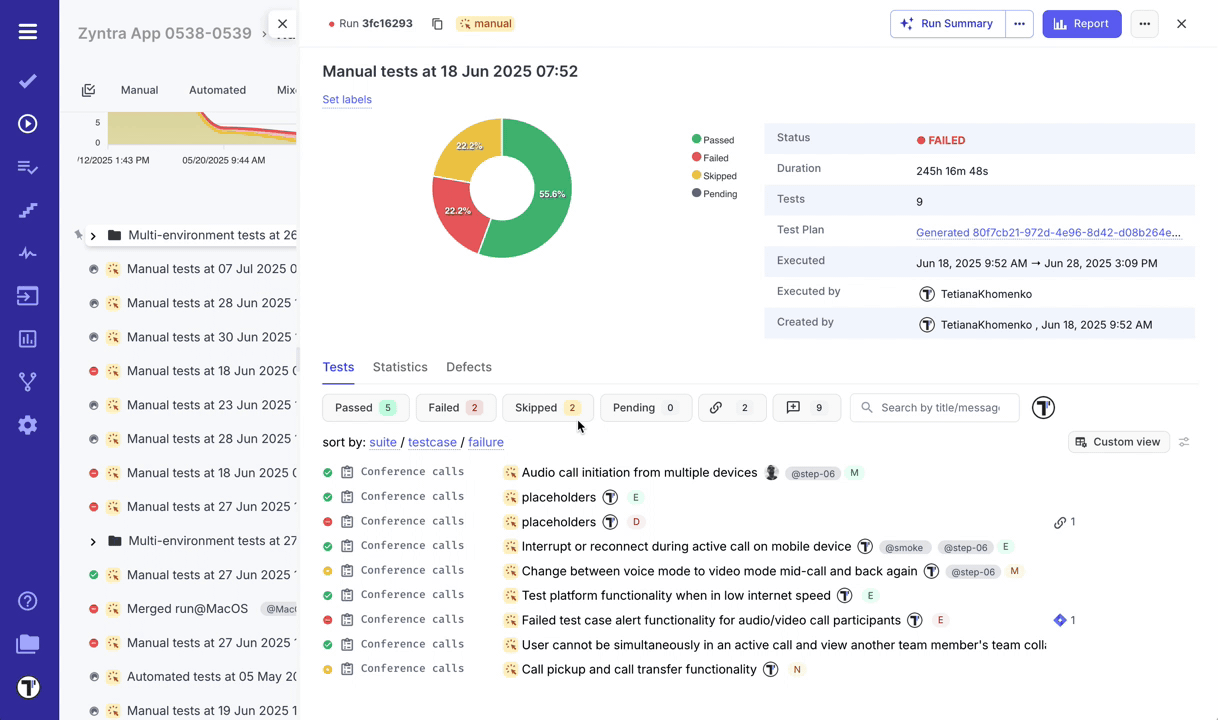The image size is (1218, 720).
Task: Focus the Search by title/message field
Action: coord(935,408)
